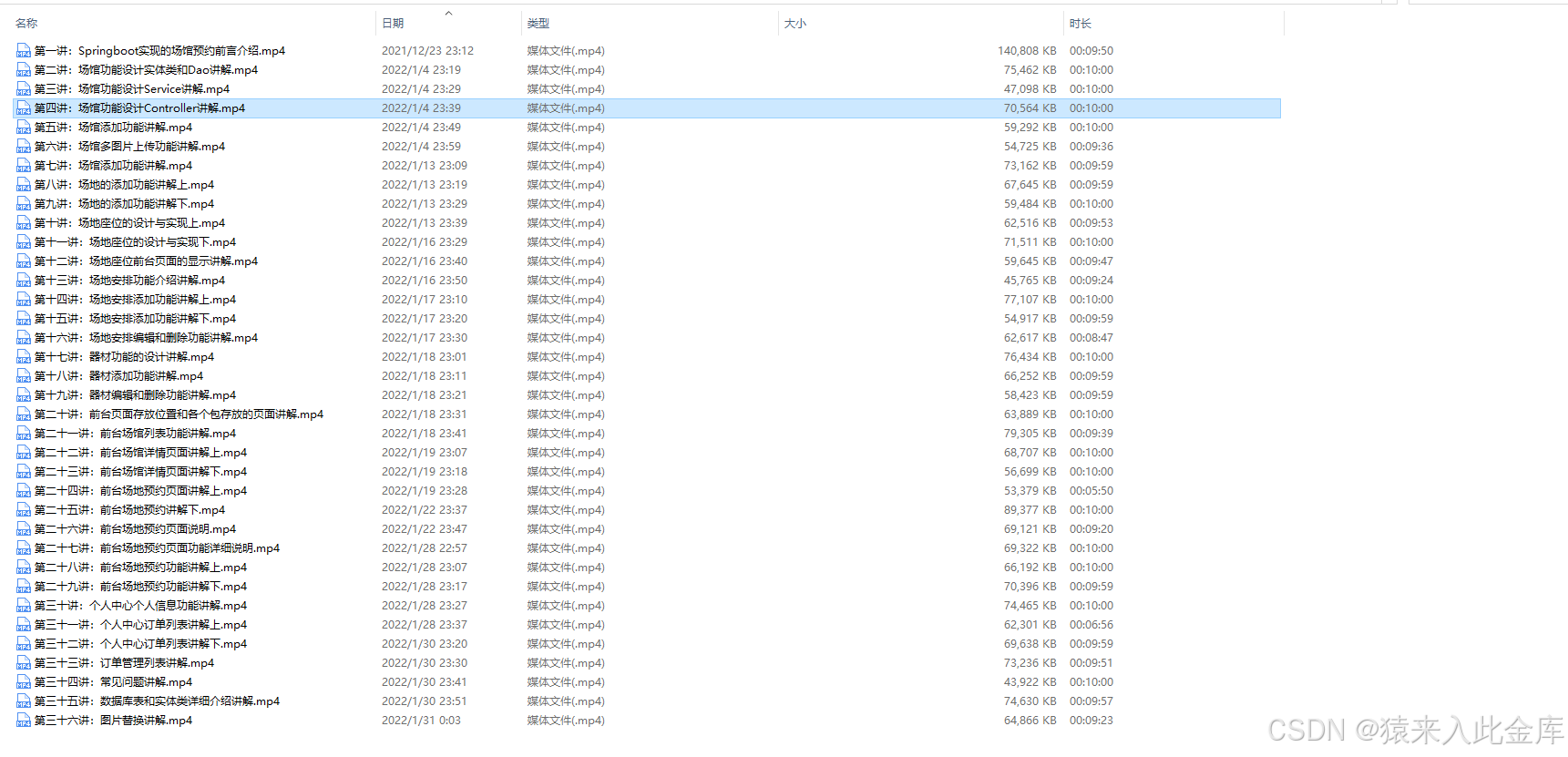Select the icon of 第二十一讲 前台场馆列表功能讲解
Screen dimensions: 1568x757
24,434
